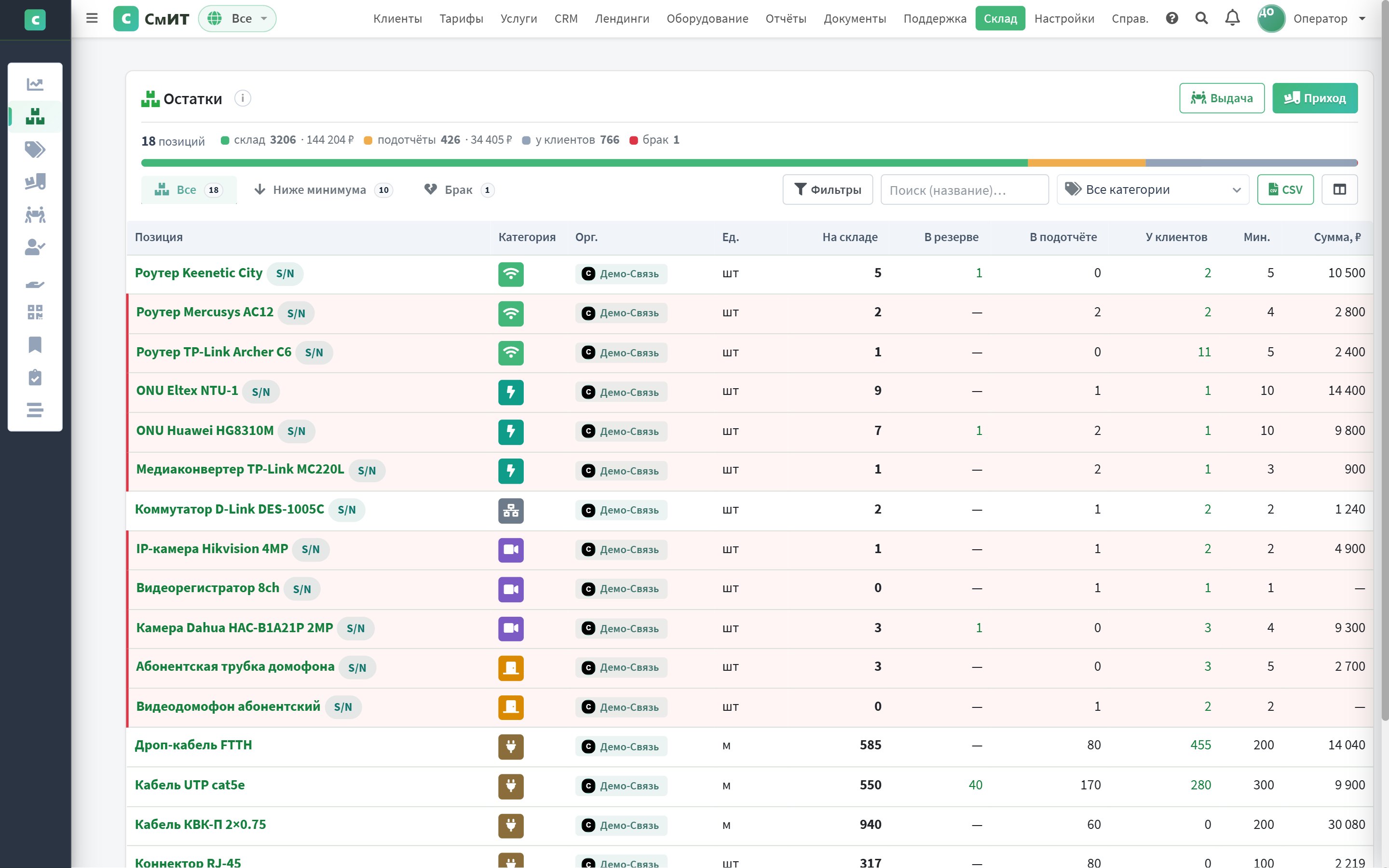Expand the Оператор user menu
The height and width of the screenshot is (868, 1389).
1311,18
